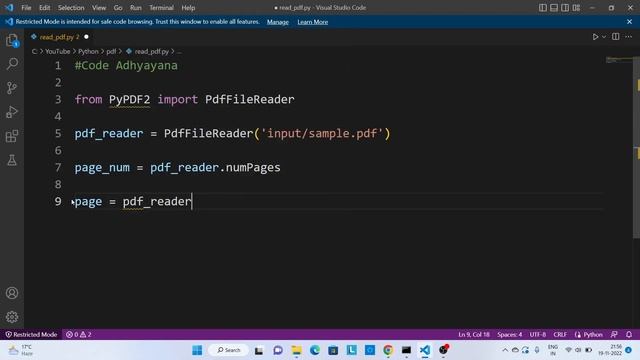Open the File menu
The image size is (640, 360).
pyautogui.click(x=26, y=8)
